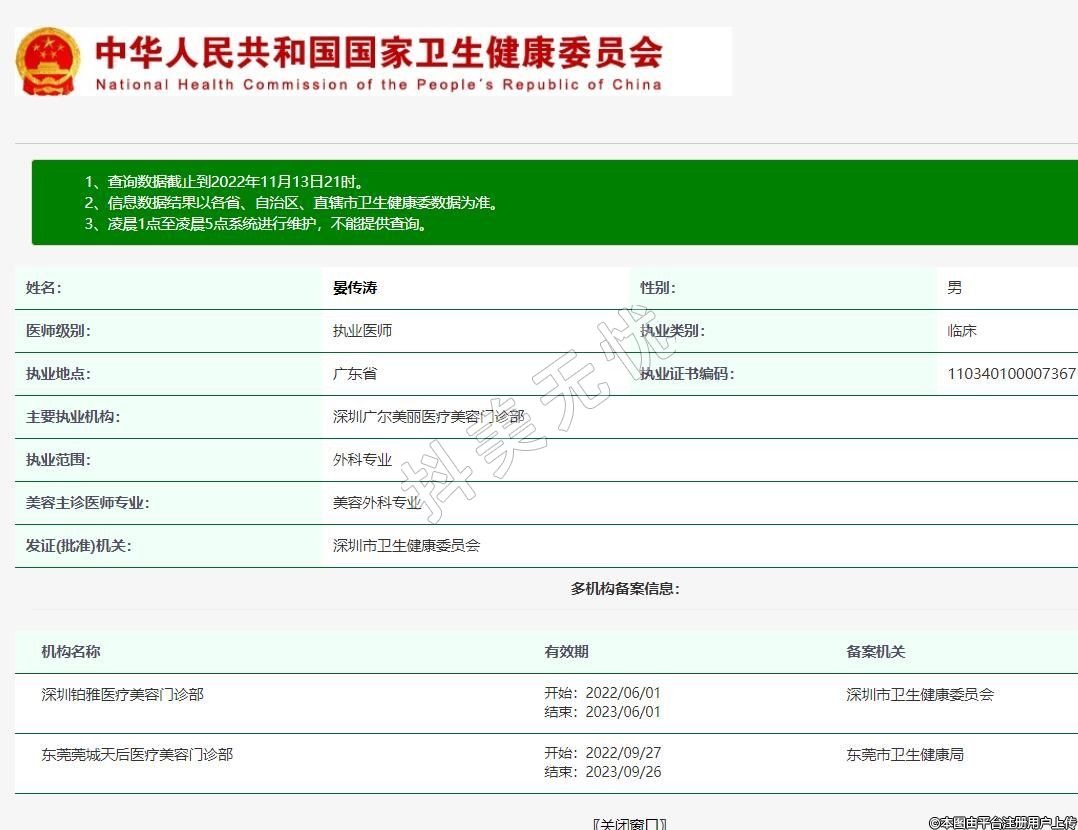Click the 备案机关 column header
This screenshot has height=830, width=1078.
click(x=875, y=652)
